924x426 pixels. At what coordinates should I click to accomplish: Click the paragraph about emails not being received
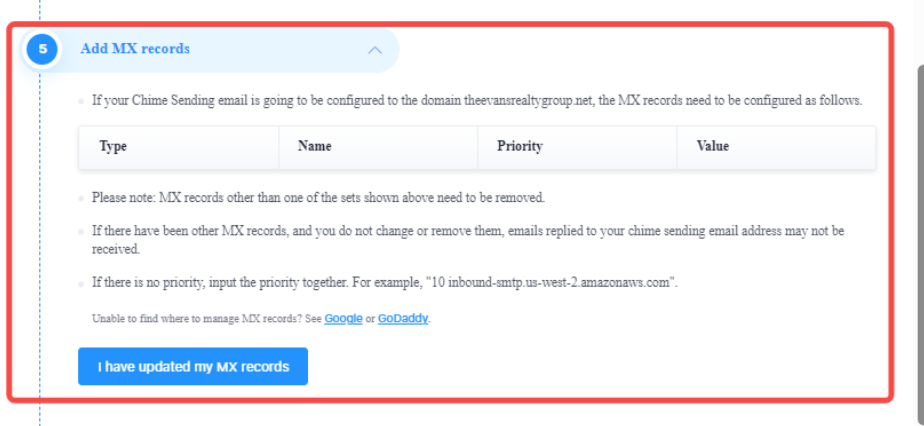(468, 240)
